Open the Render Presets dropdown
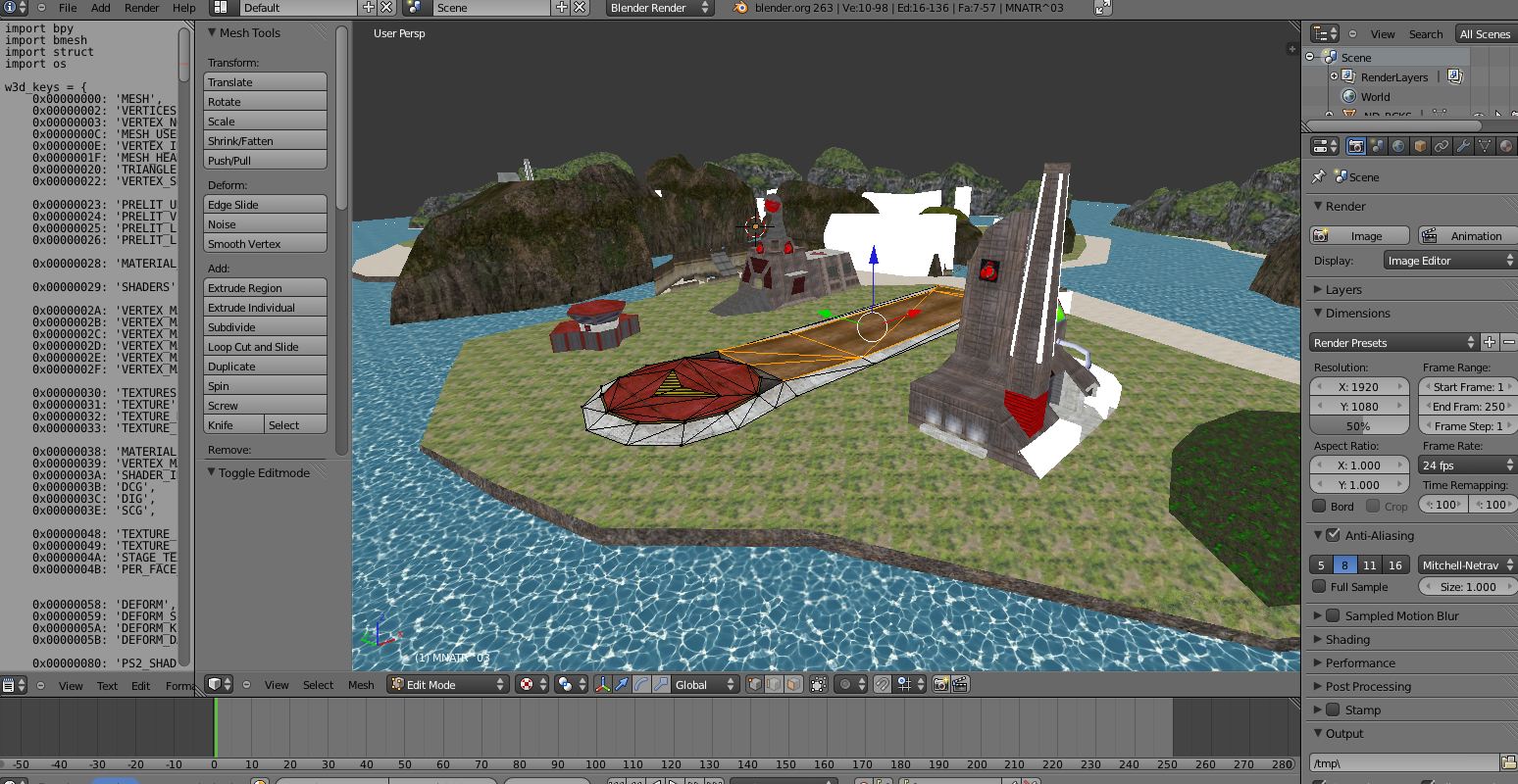The image size is (1518, 784). [x=1392, y=343]
